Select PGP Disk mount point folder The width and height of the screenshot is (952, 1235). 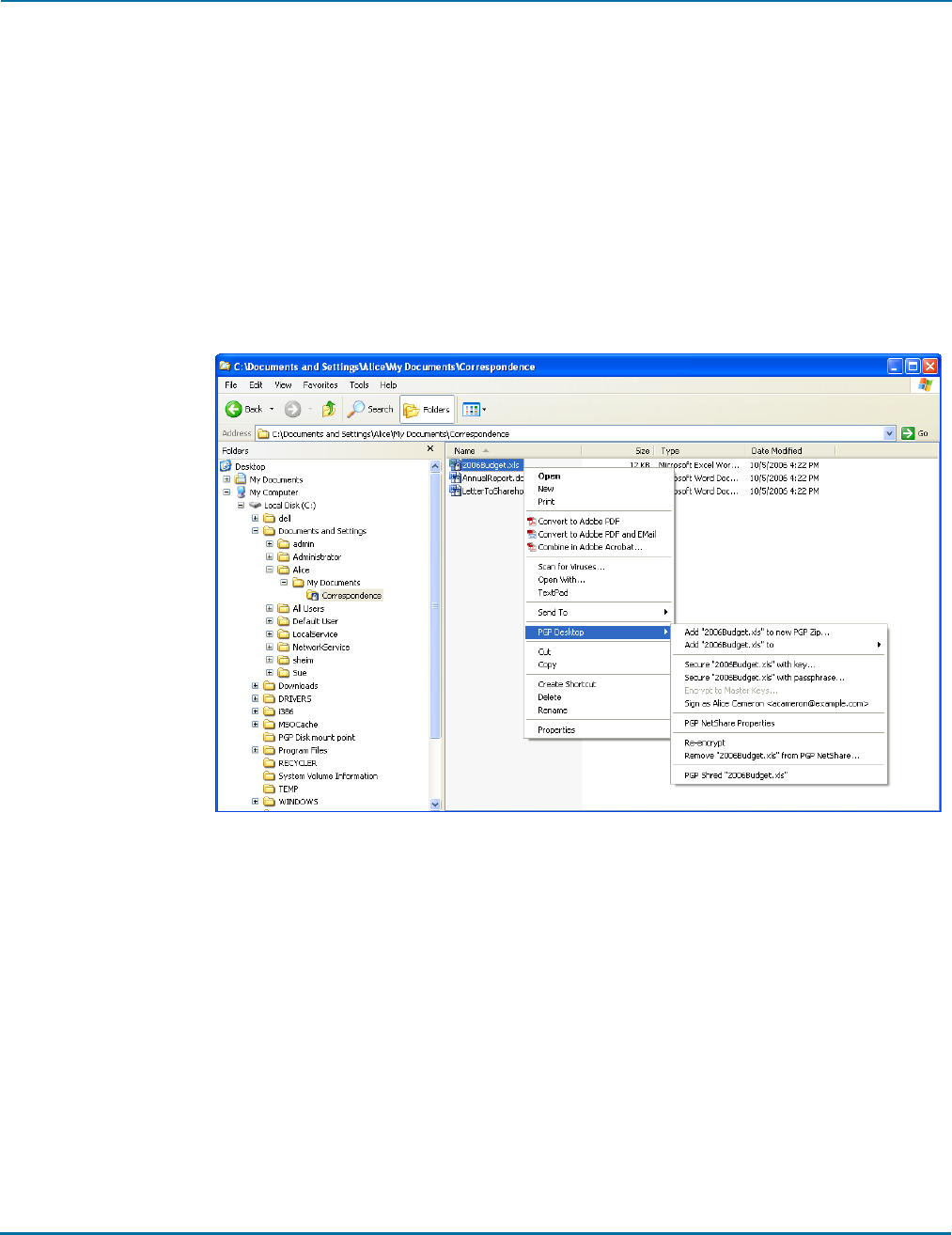[309, 737]
